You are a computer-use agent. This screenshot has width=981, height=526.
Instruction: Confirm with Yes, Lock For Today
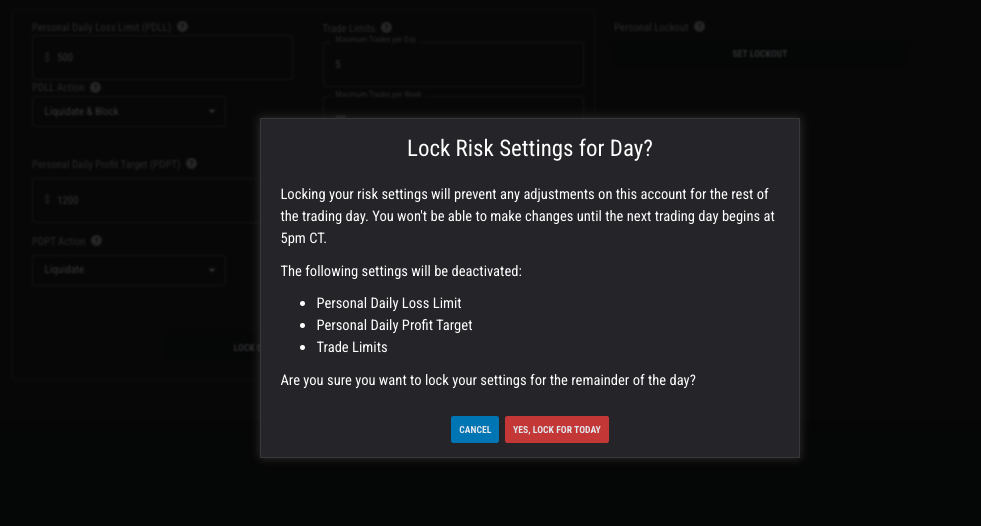click(557, 430)
